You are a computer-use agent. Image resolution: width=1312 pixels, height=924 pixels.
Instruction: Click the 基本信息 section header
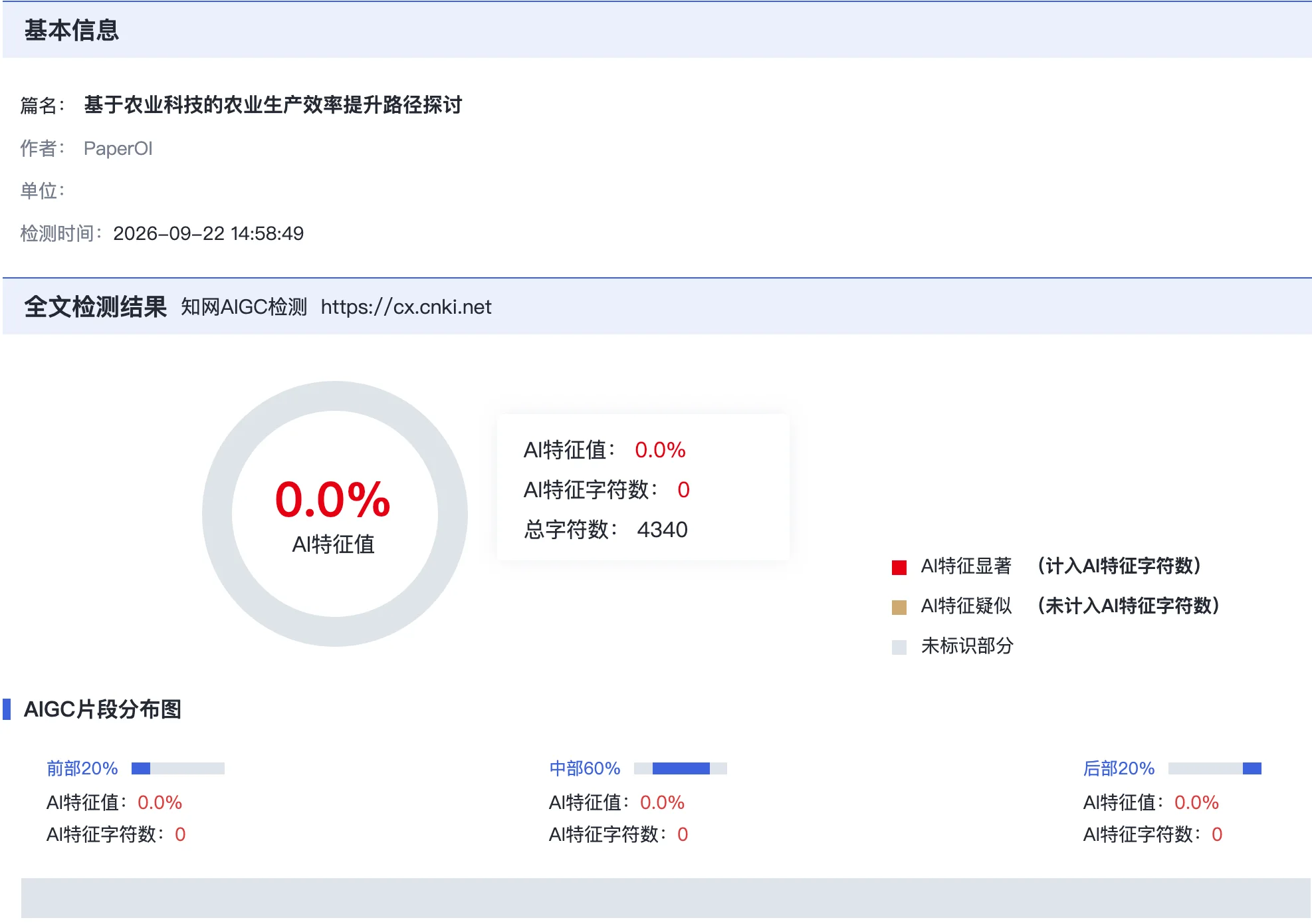point(72,30)
